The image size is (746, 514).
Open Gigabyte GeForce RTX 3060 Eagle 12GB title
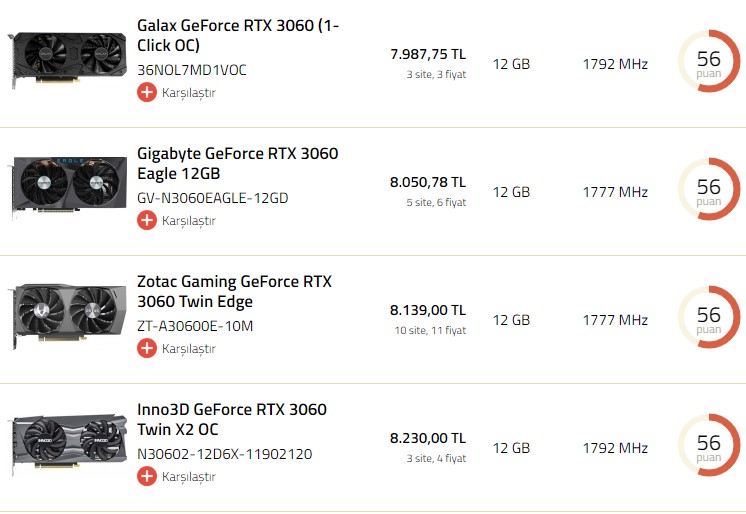(x=238, y=163)
